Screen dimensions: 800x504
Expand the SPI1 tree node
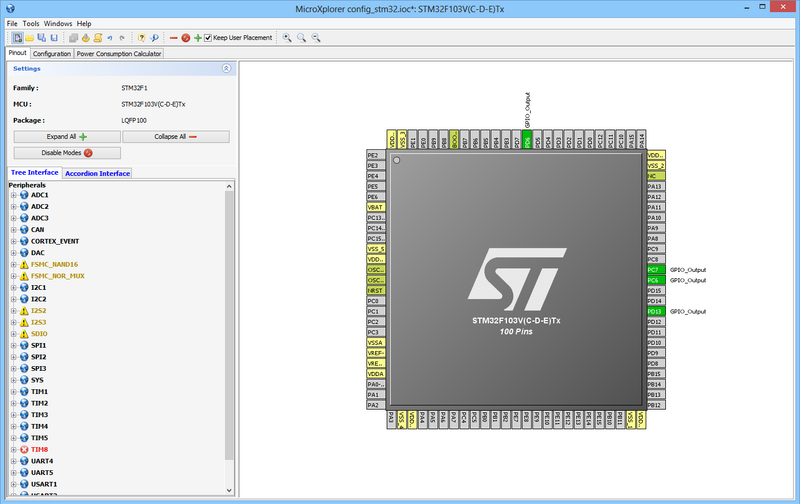14,345
